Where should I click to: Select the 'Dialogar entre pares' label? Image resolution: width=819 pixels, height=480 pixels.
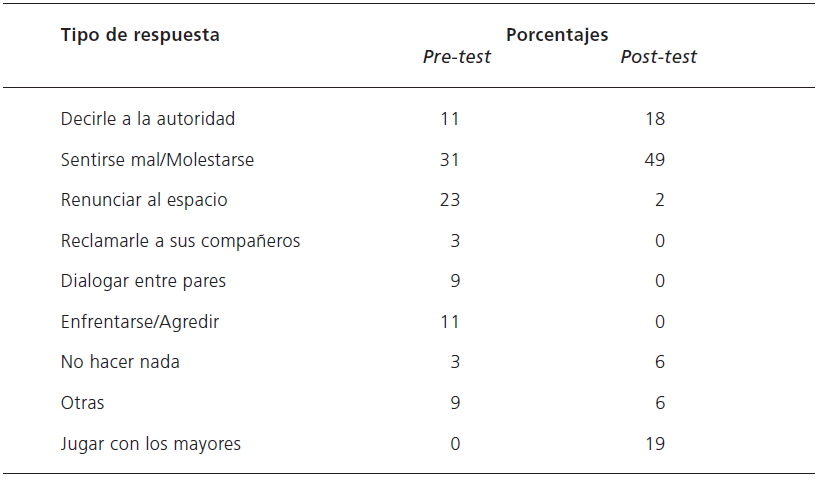coord(143,281)
